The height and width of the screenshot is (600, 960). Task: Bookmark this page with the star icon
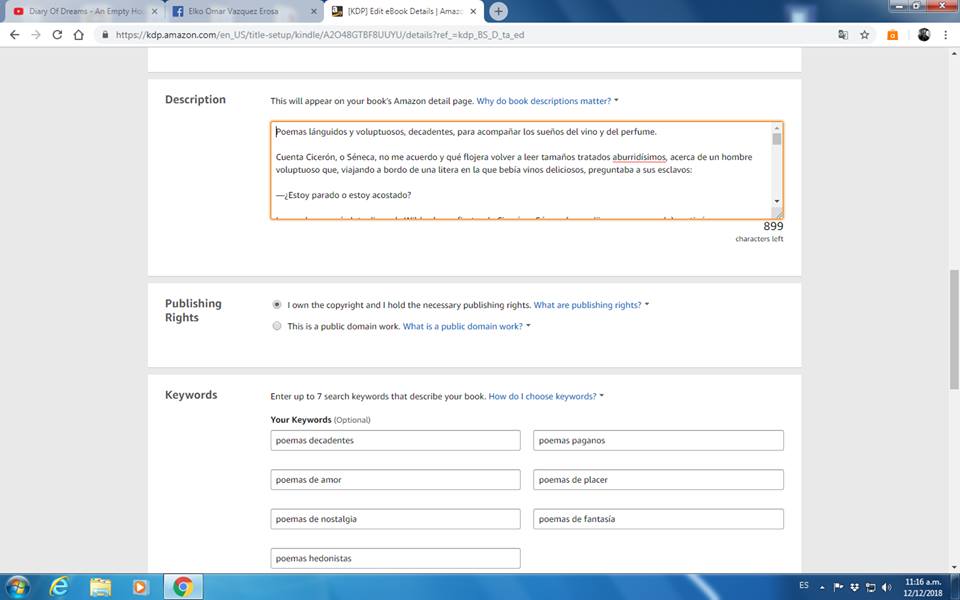click(864, 34)
